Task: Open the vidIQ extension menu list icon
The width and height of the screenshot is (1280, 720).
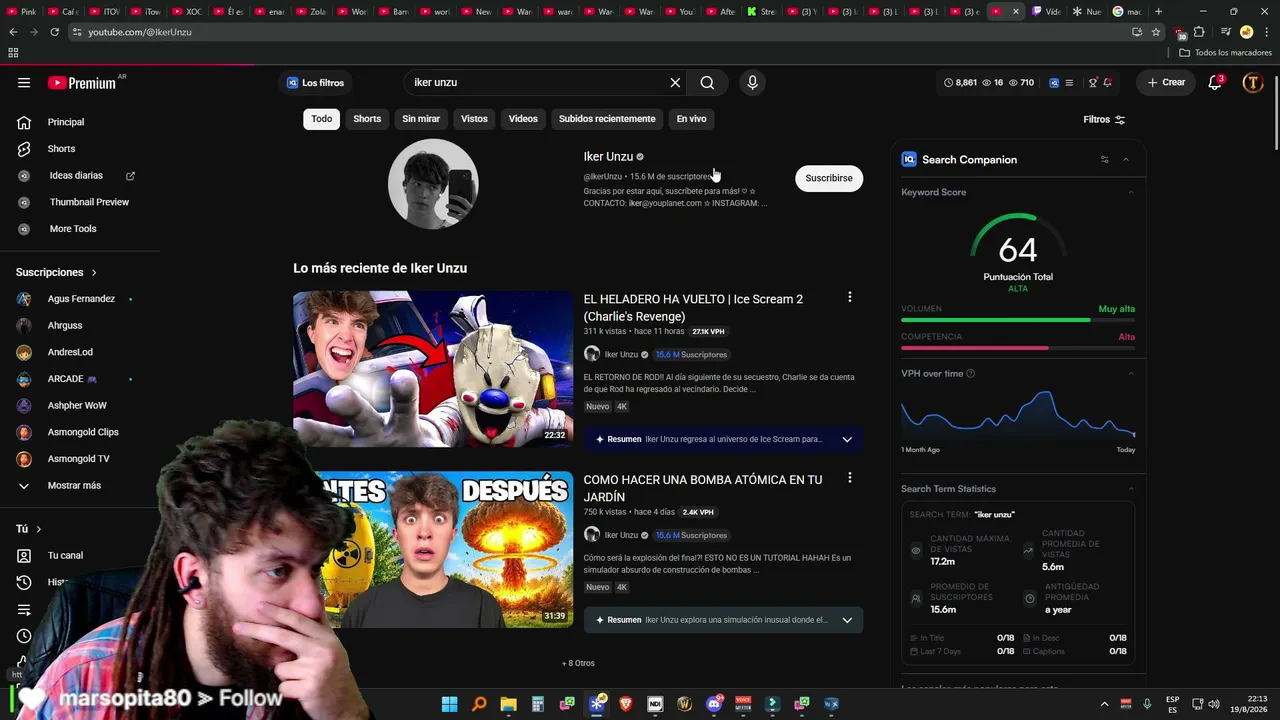Action: point(1069,83)
